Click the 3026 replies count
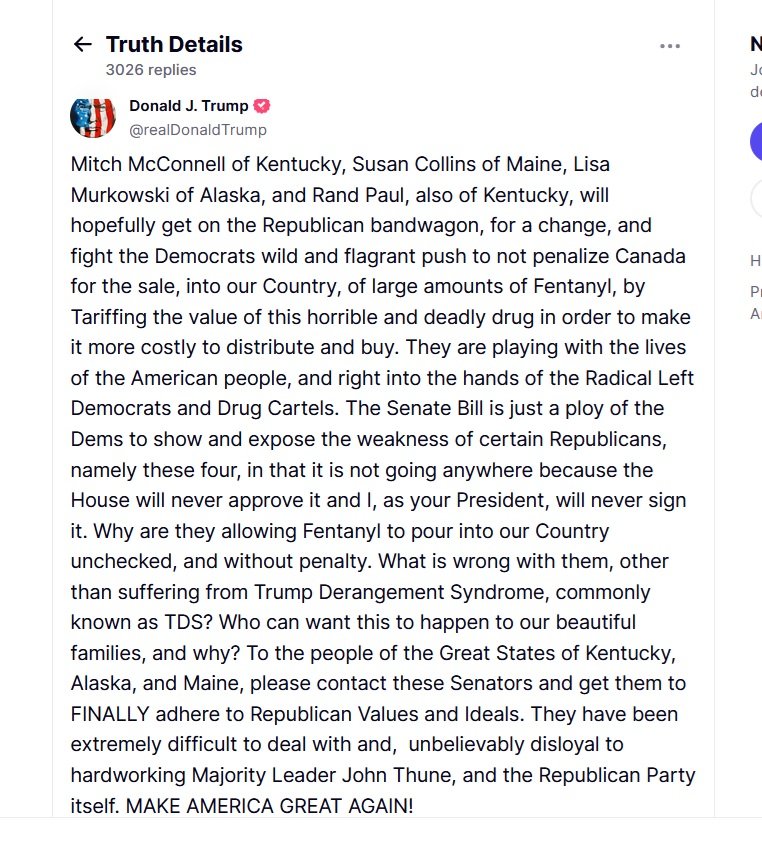 151,70
